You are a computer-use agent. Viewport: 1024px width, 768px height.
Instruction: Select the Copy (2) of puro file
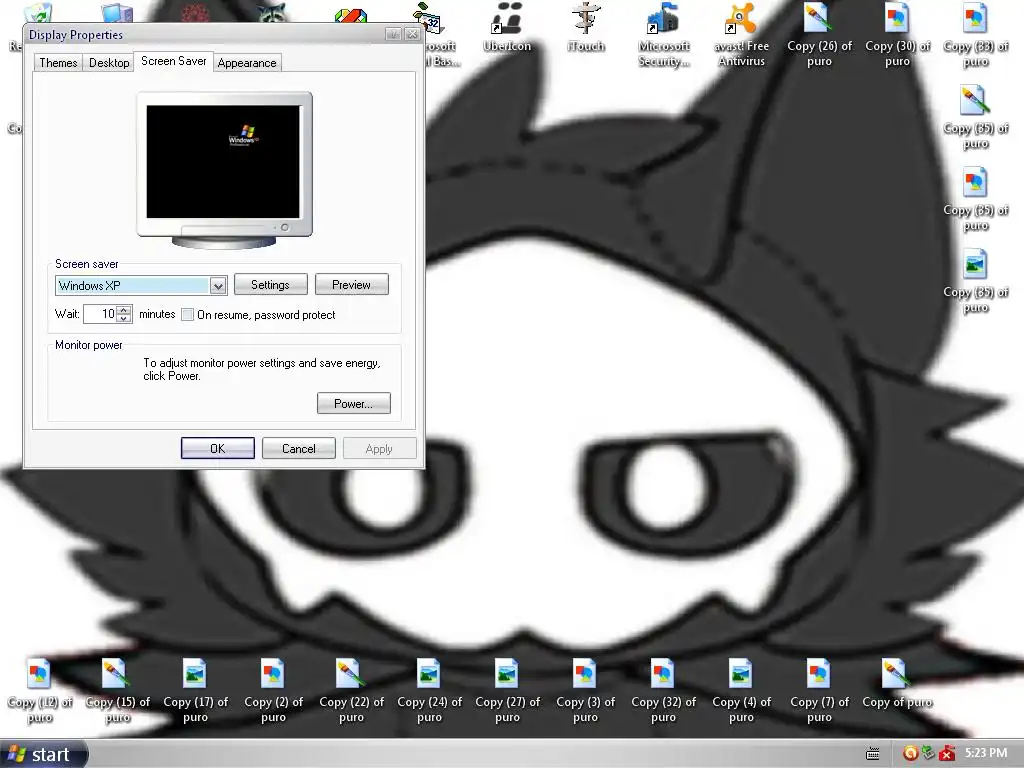tap(273, 691)
